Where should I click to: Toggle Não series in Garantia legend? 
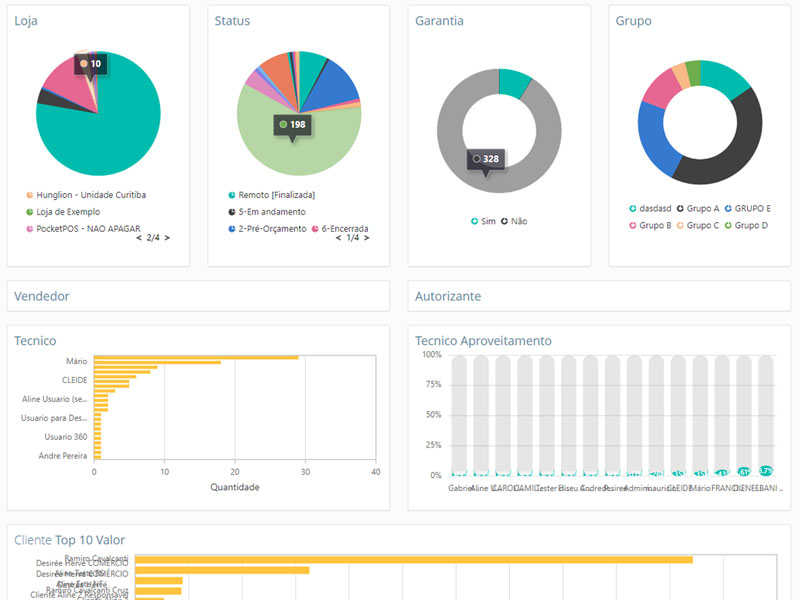[x=504, y=221]
